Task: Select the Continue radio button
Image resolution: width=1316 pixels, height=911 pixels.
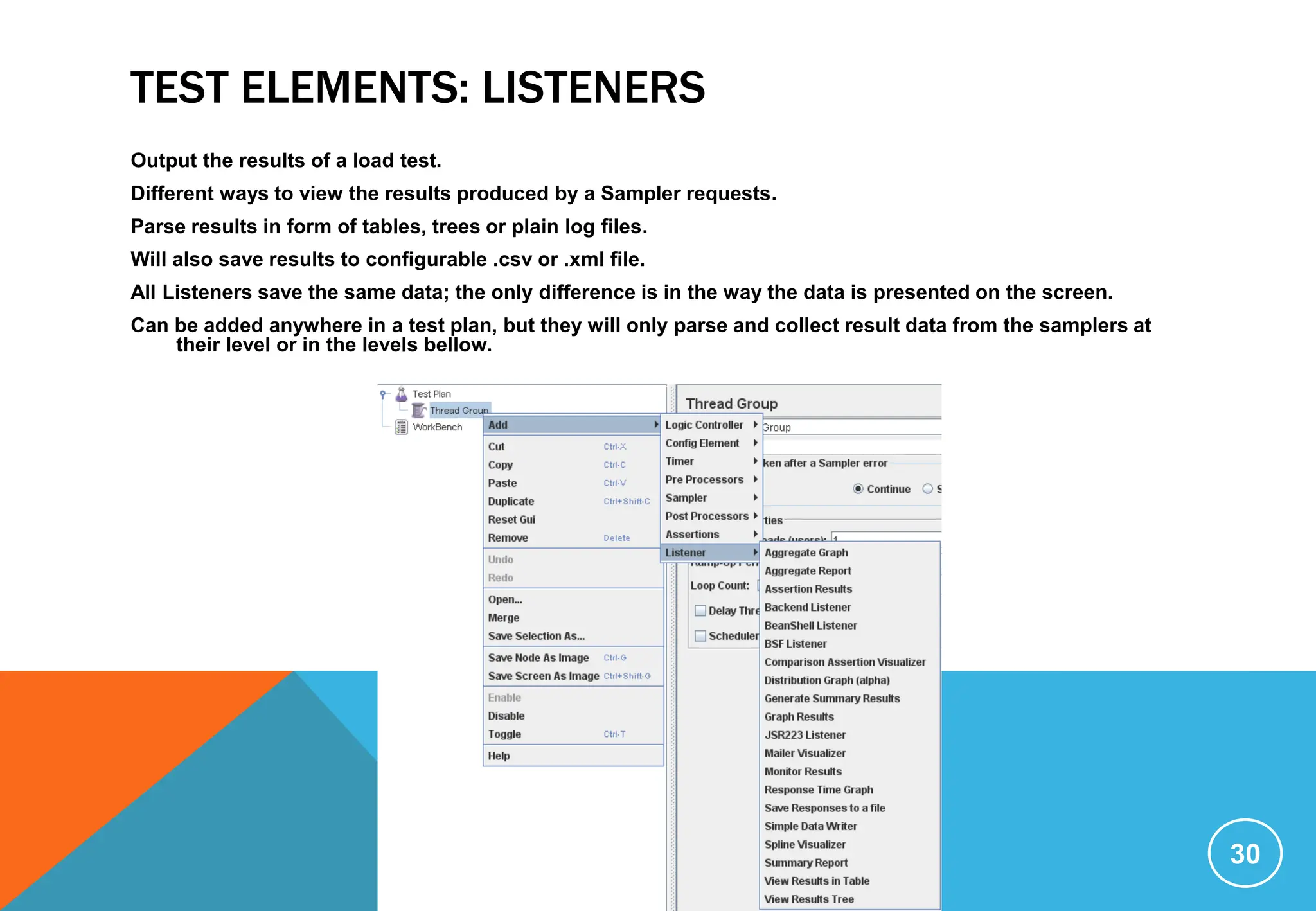Action: coord(858,489)
